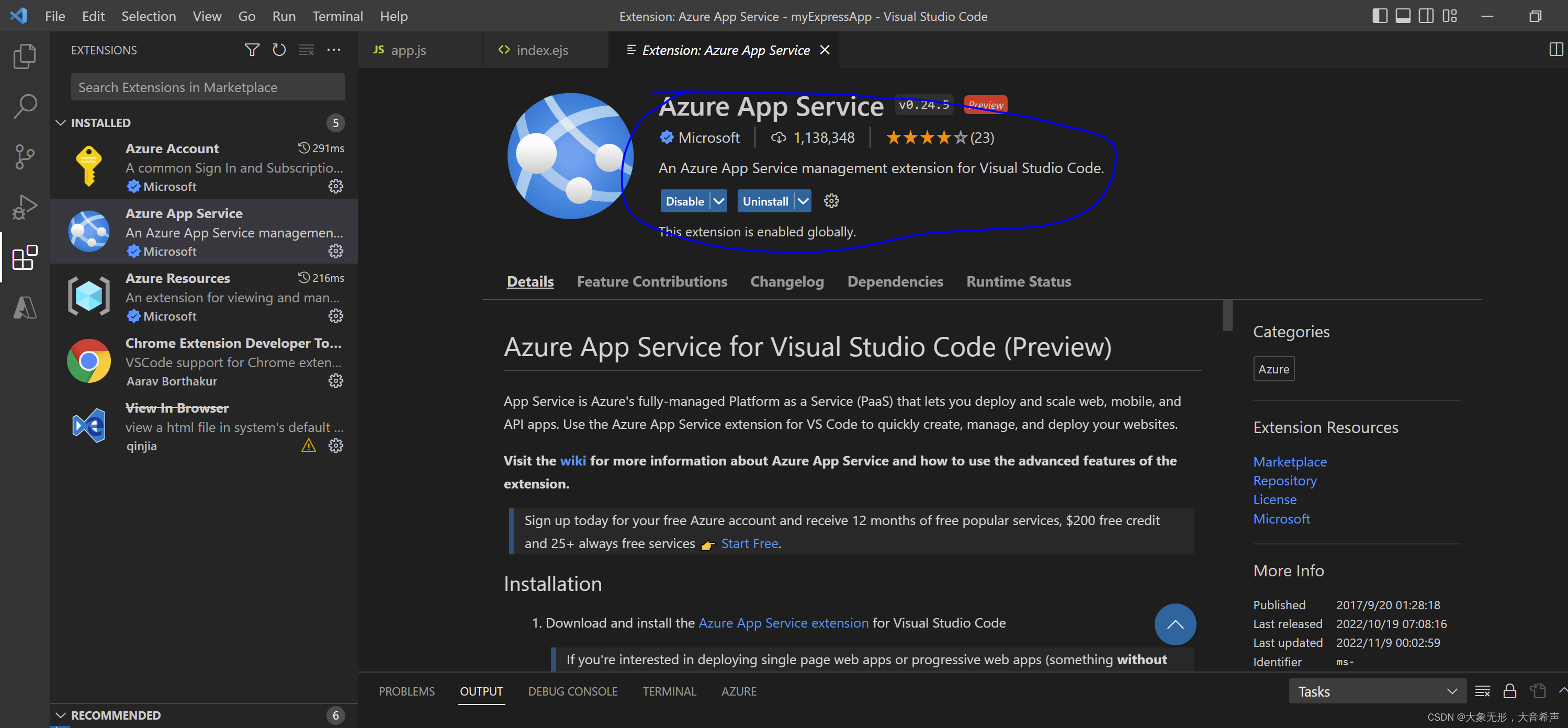Click the scroll-to-top round arrow button
The width and height of the screenshot is (1568, 728).
[x=1175, y=624]
